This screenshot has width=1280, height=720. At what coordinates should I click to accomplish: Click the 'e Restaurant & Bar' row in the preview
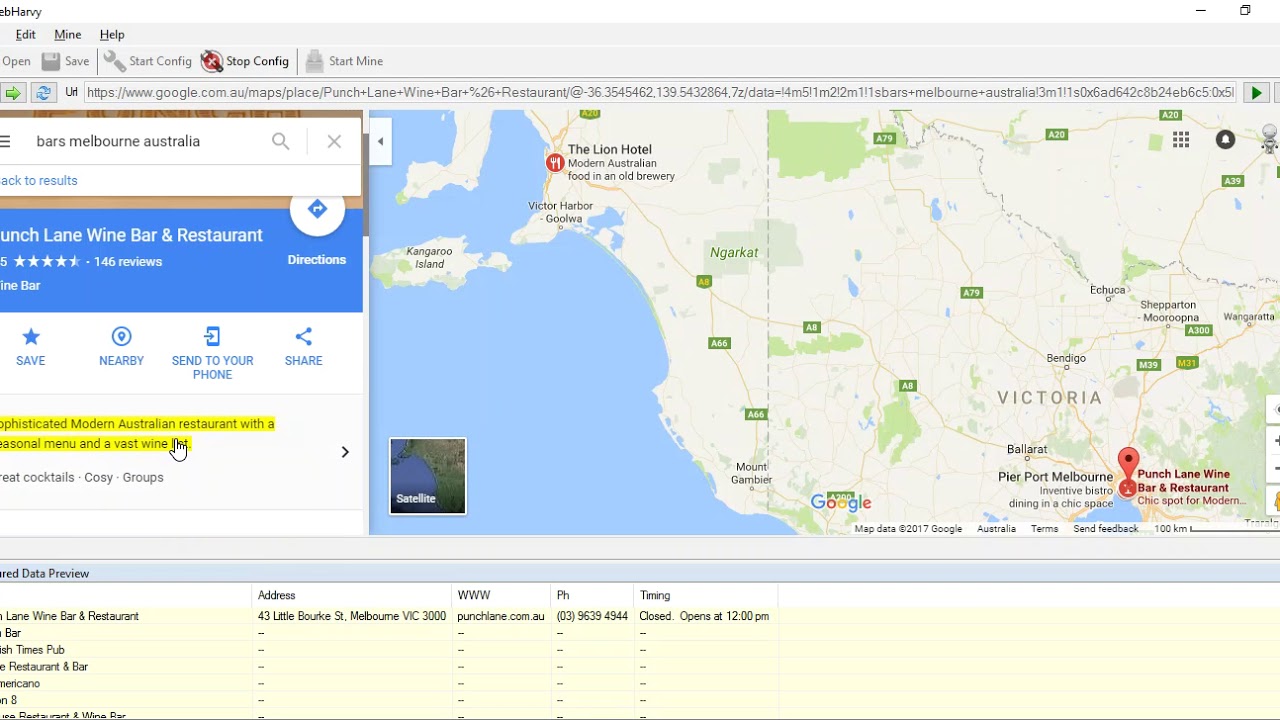tap(126, 667)
